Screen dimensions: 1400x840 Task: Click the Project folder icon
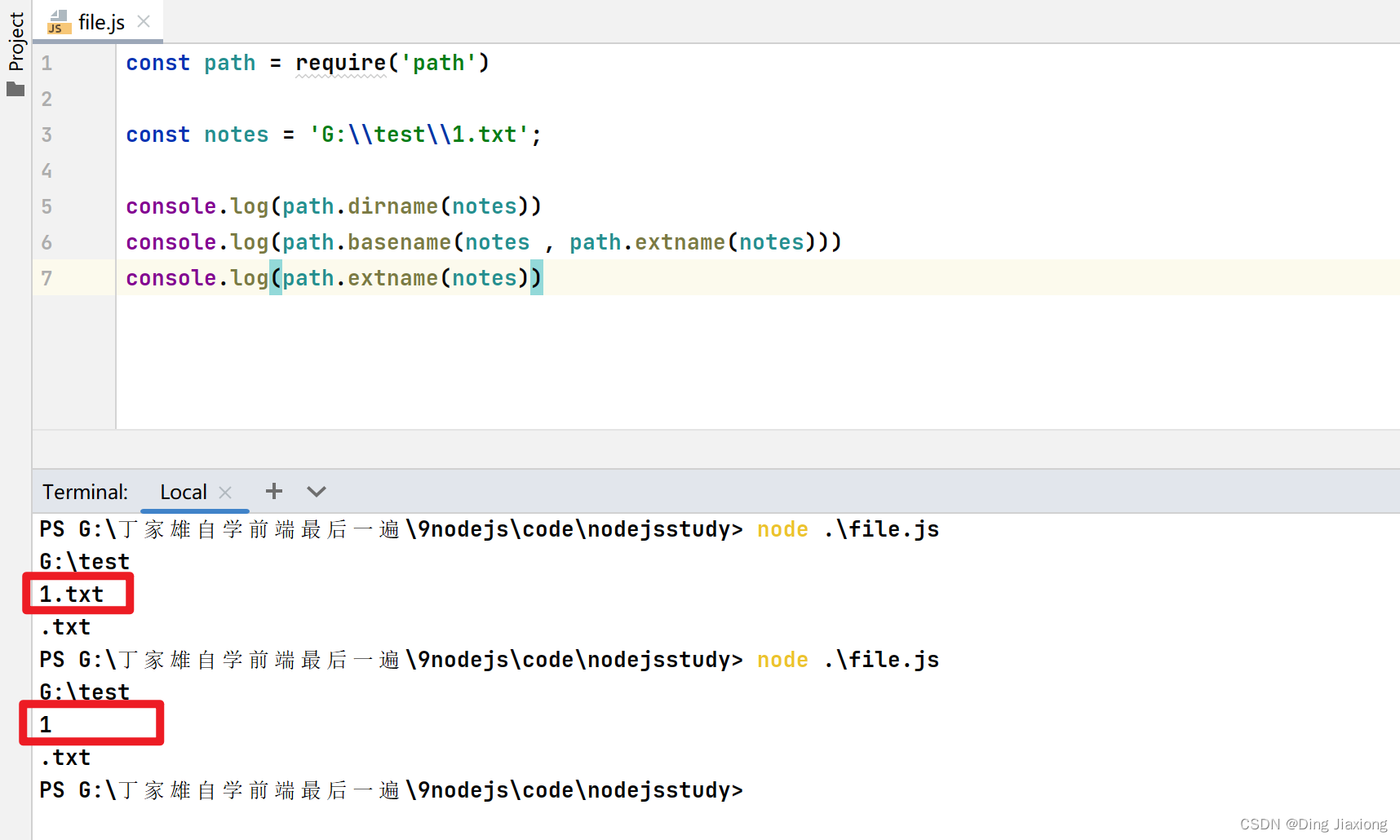[16, 89]
